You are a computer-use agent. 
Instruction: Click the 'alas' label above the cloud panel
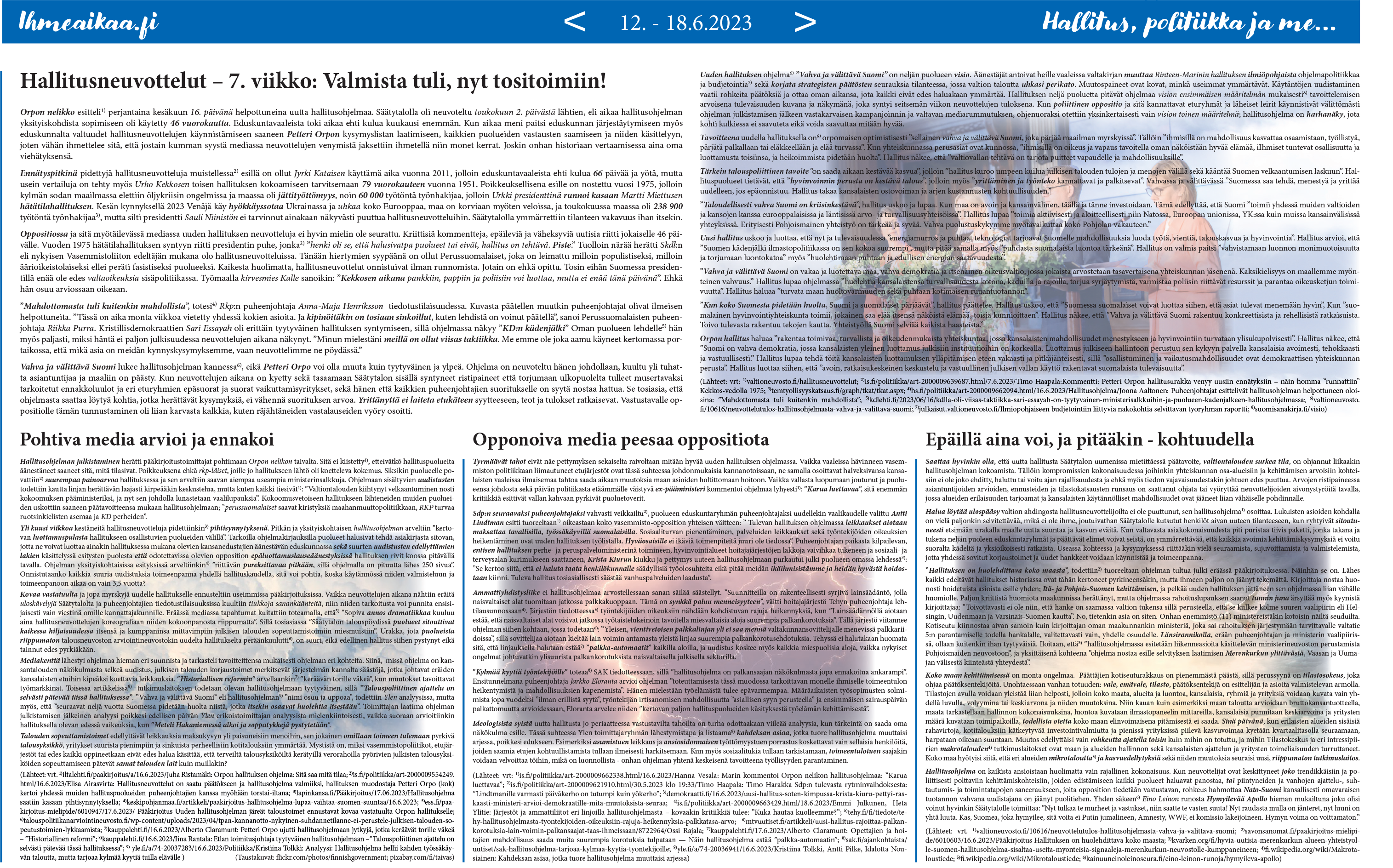click(73, 525)
